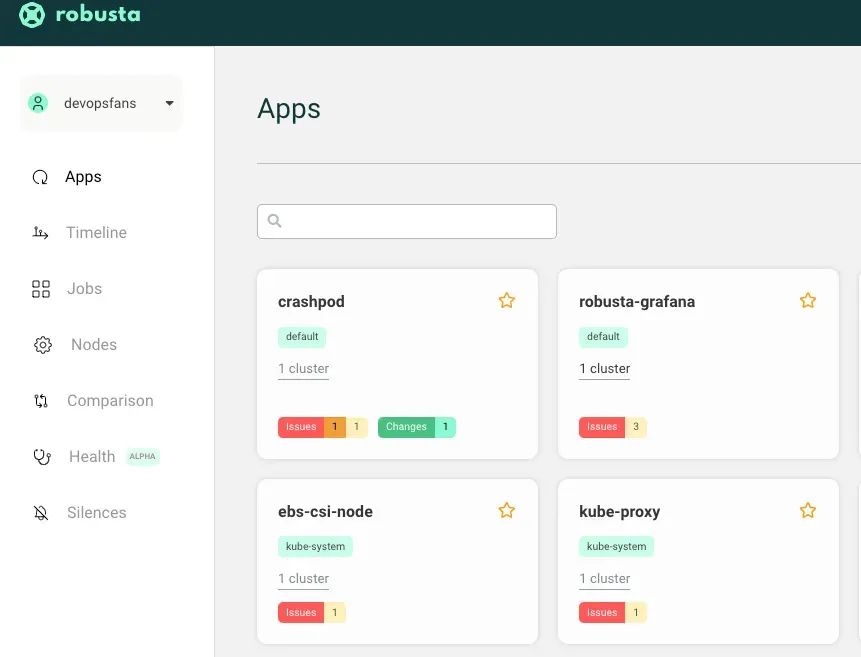The image size is (861, 657).
Task: Click the devopsfans user avatar icon
Action: click(x=38, y=103)
